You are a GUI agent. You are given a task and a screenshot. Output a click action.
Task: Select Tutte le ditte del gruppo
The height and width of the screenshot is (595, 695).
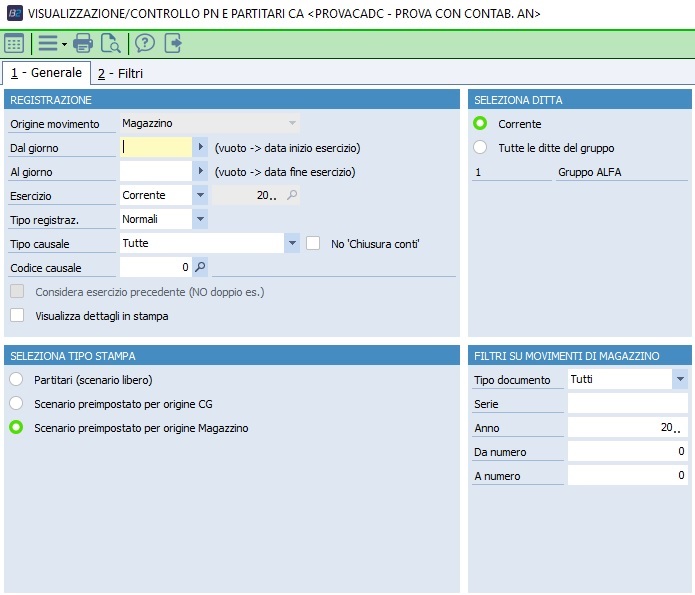coord(480,147)
